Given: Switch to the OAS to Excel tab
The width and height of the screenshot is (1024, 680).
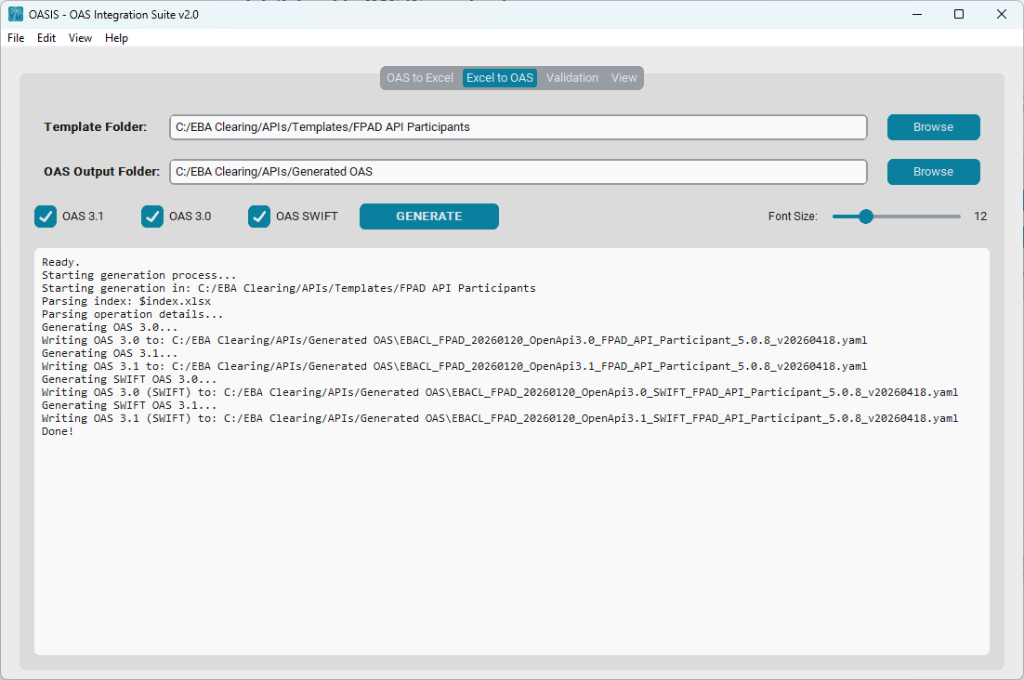Looking at the screenshot, I should 420,77.
